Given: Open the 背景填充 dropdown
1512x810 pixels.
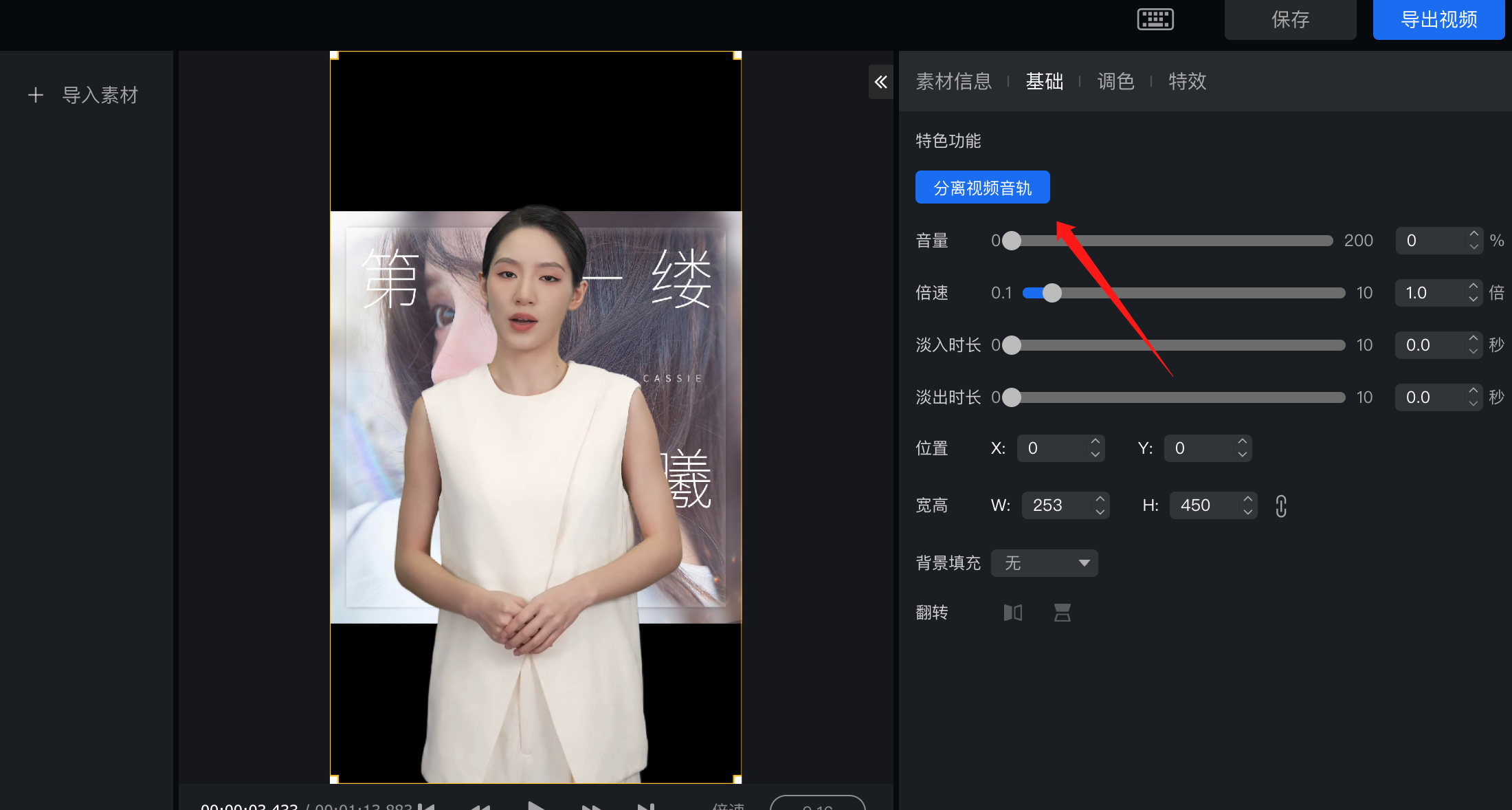Looking at the screenshot, I should click(1044, 563).
